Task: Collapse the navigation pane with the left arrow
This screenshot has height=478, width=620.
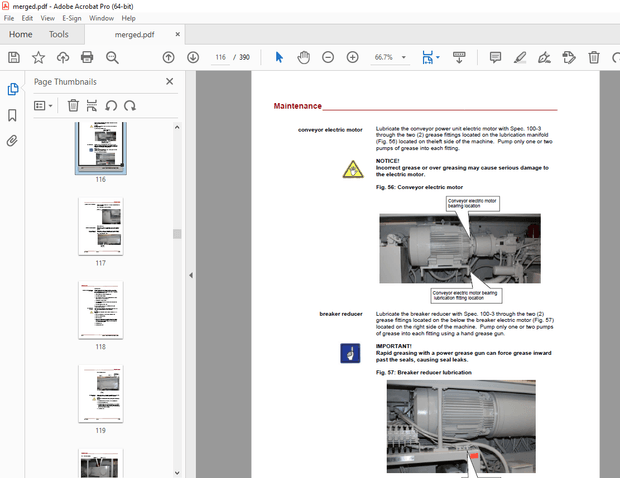Action: point(191,275)
